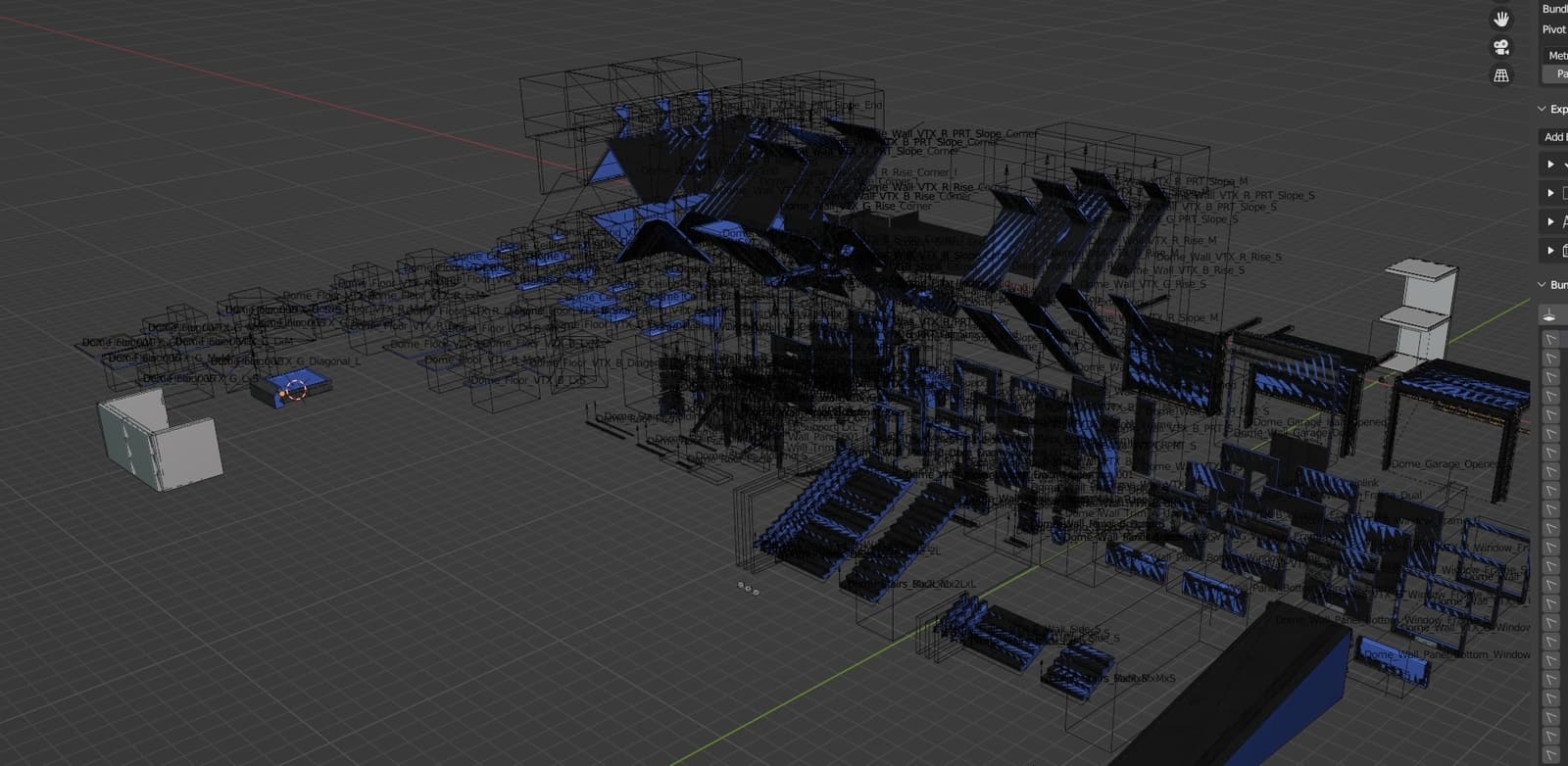Image resolution: width=1568 pixels, height=766 pixels.
Task: Select the white staircase-shaped object at right
Action: tap(1420, 311)
